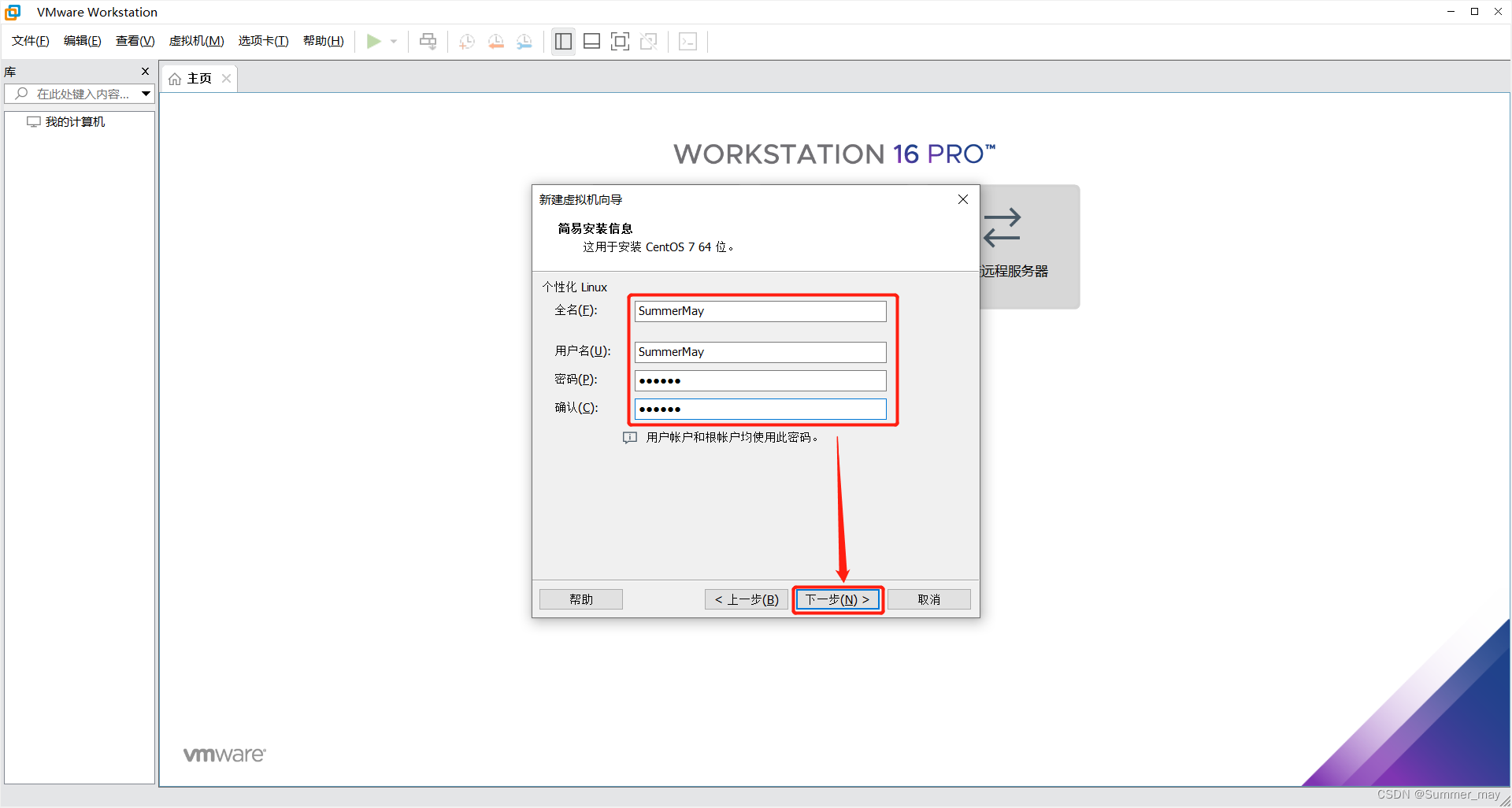Click the home icon on 主页 tab
The height and width of the screenshot is (808, 1512).
[175, 79]
